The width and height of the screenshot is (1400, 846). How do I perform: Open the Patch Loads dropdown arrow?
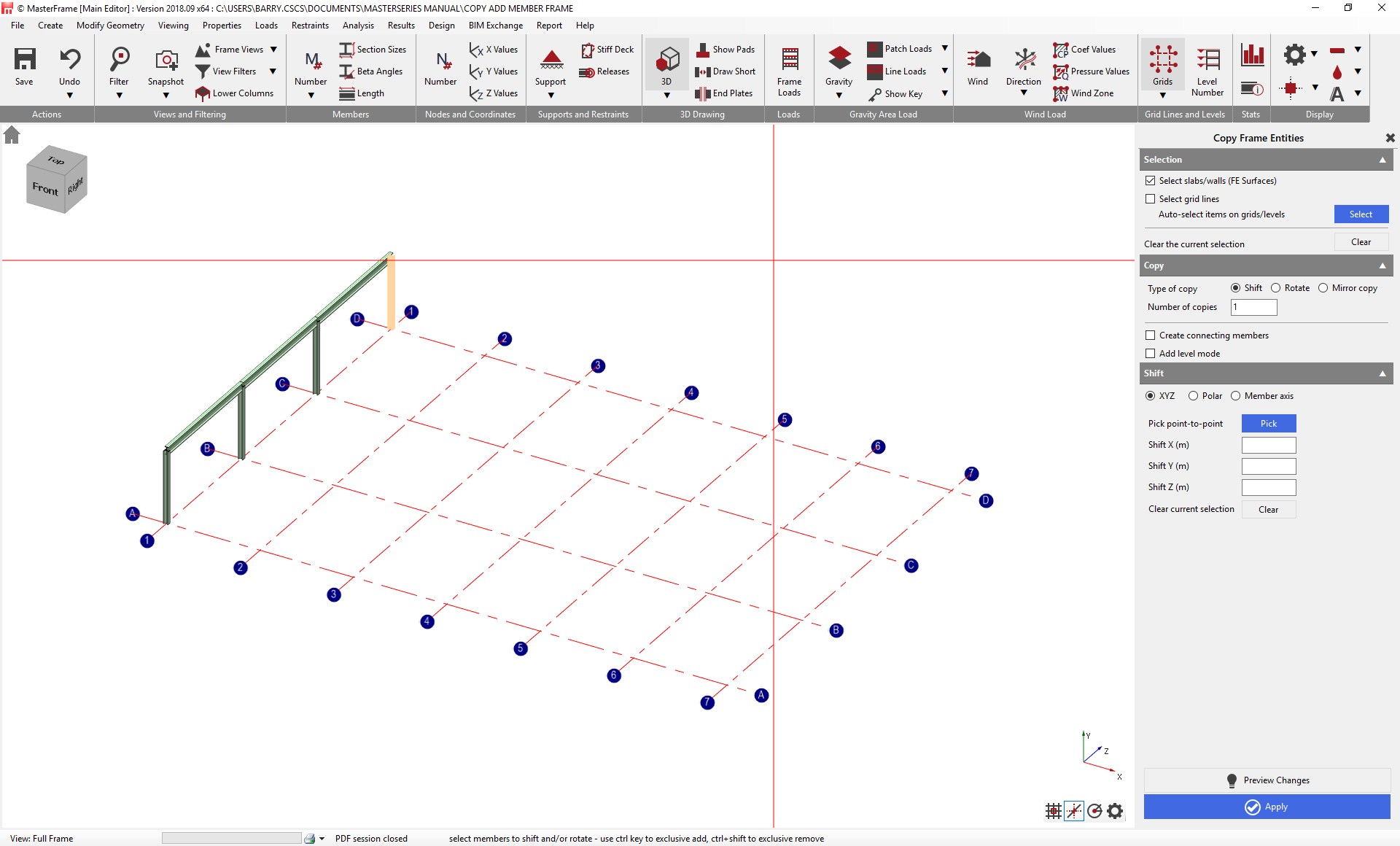click(944, 49)
